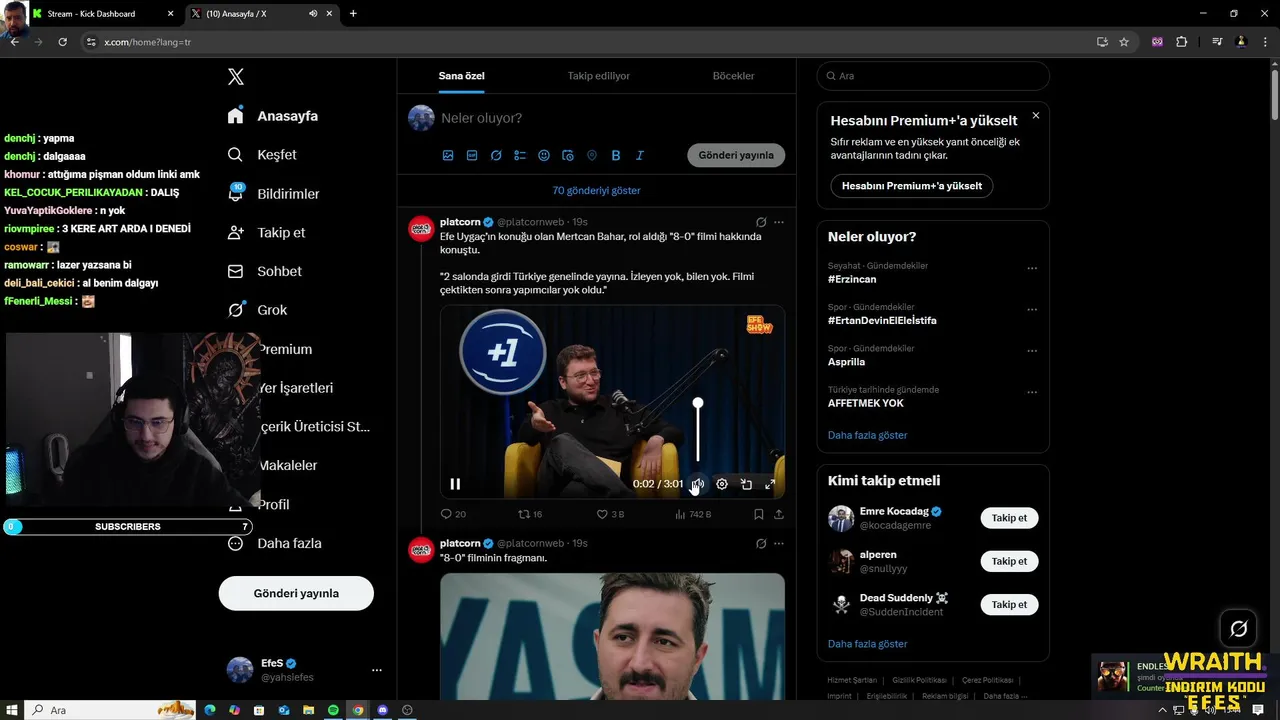This screenshot has width=1280, height=720.
Task: Open options for Asprilla trend
Action: (x=1032, y=351)
